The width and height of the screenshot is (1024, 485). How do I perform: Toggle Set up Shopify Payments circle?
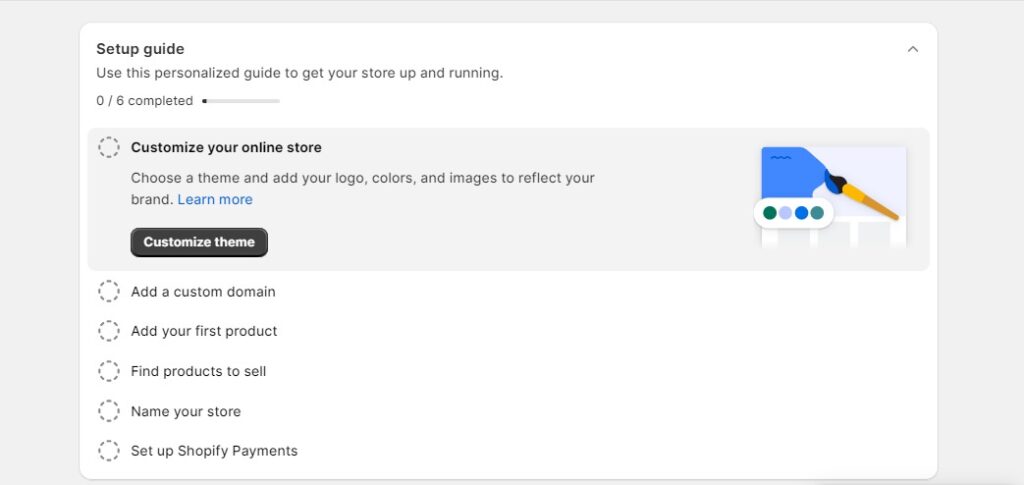(x=108, y=451)
